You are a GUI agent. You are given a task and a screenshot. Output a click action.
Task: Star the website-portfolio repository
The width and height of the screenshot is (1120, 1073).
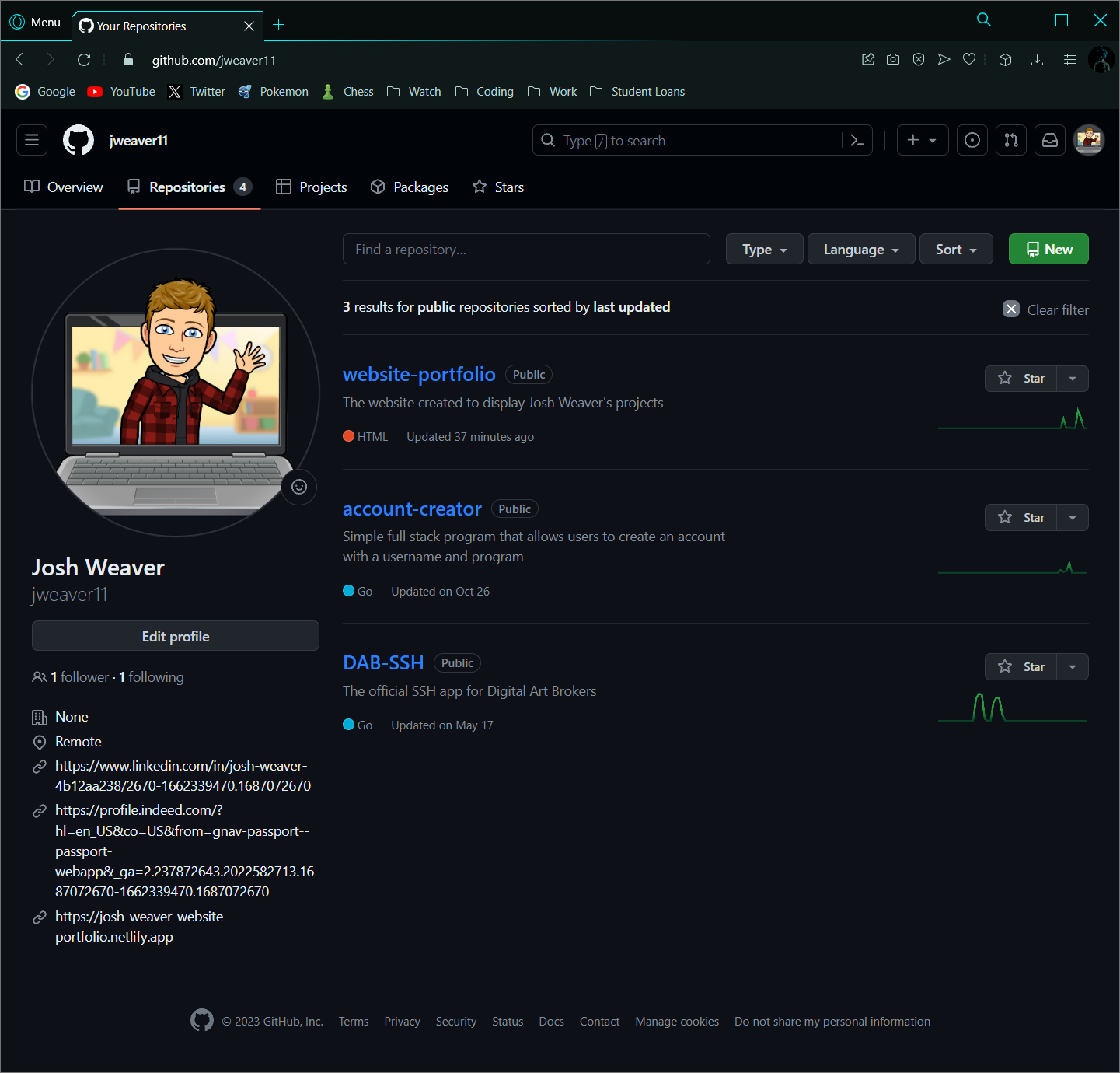[x=1021, y=379]
